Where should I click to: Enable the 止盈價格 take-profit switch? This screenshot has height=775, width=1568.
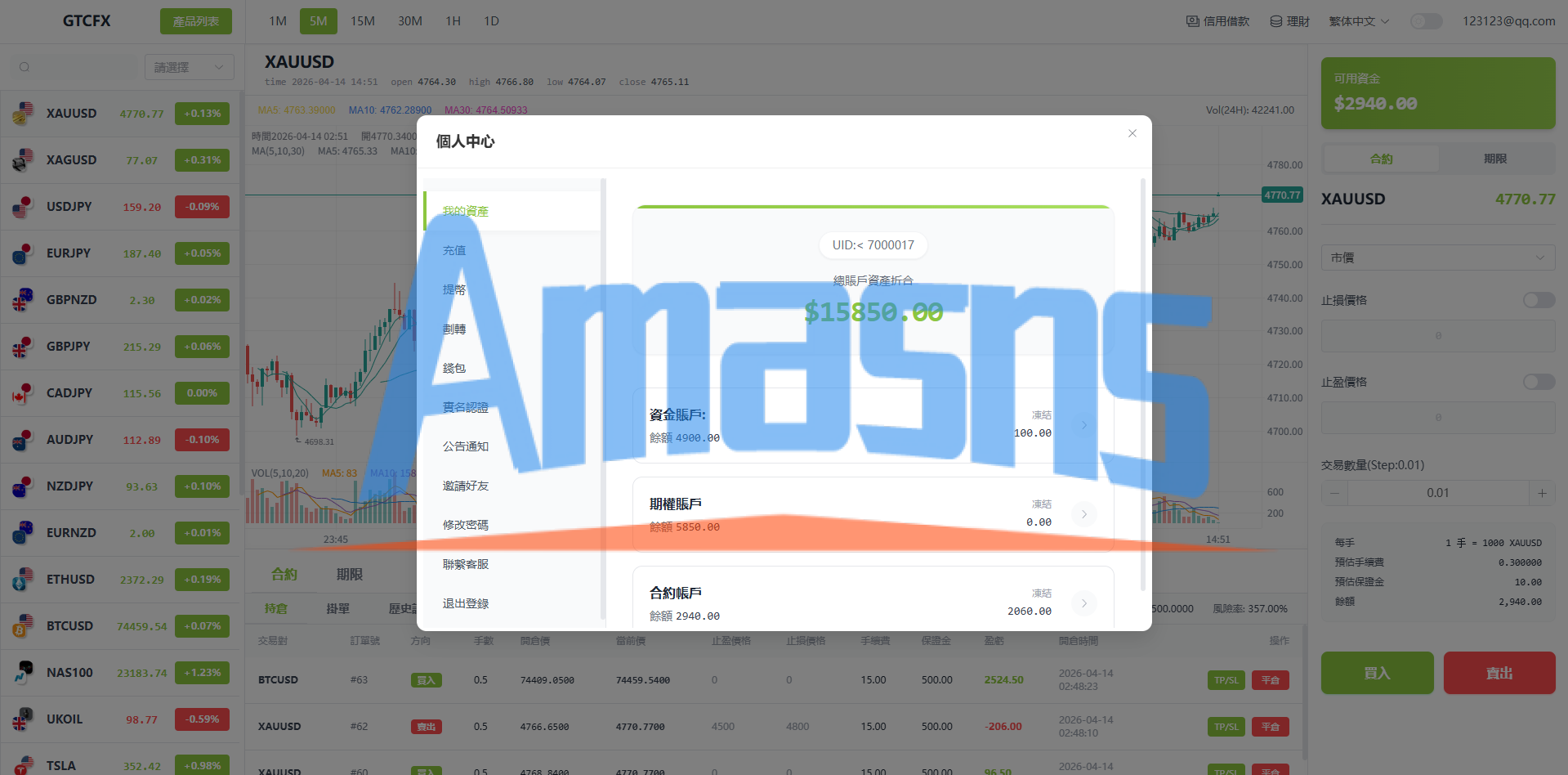(1539, 382)
